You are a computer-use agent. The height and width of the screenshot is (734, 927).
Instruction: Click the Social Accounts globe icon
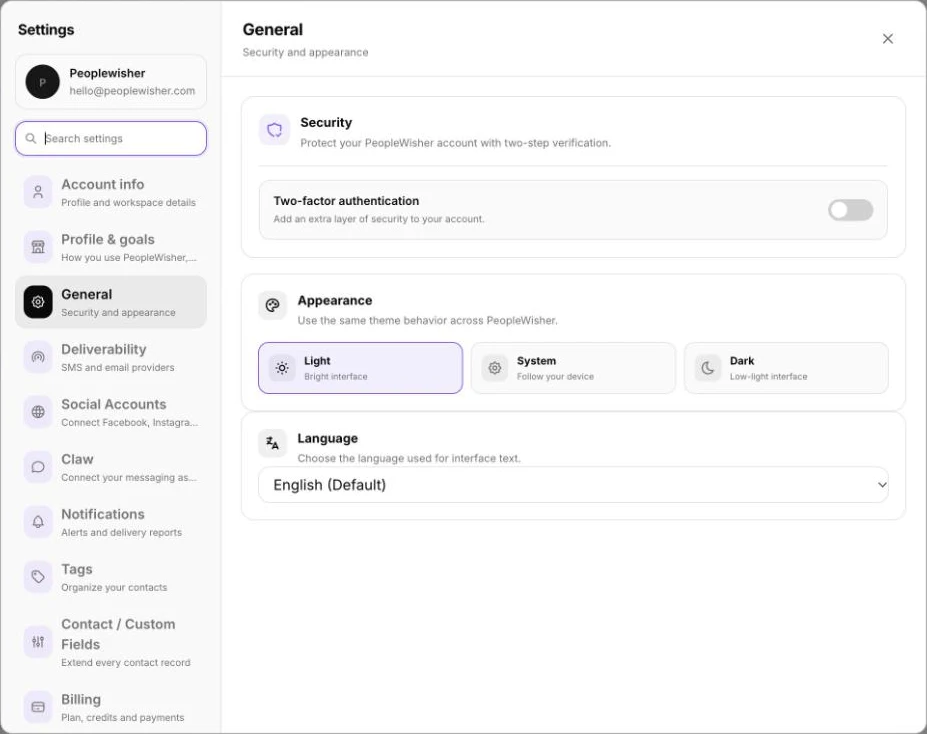point(38,412)
